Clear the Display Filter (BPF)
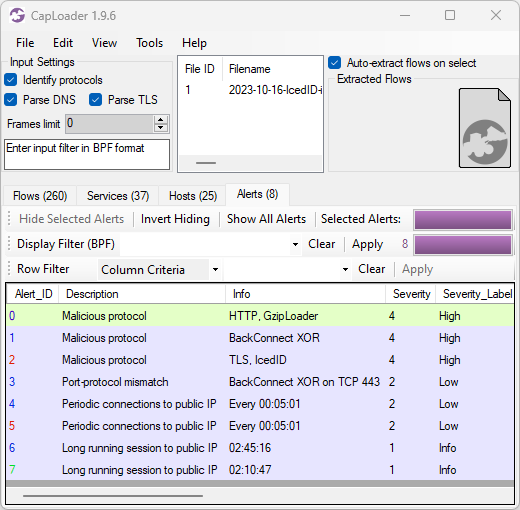The width and height of the screenshot is (520, 510). [x=321, y=244]
